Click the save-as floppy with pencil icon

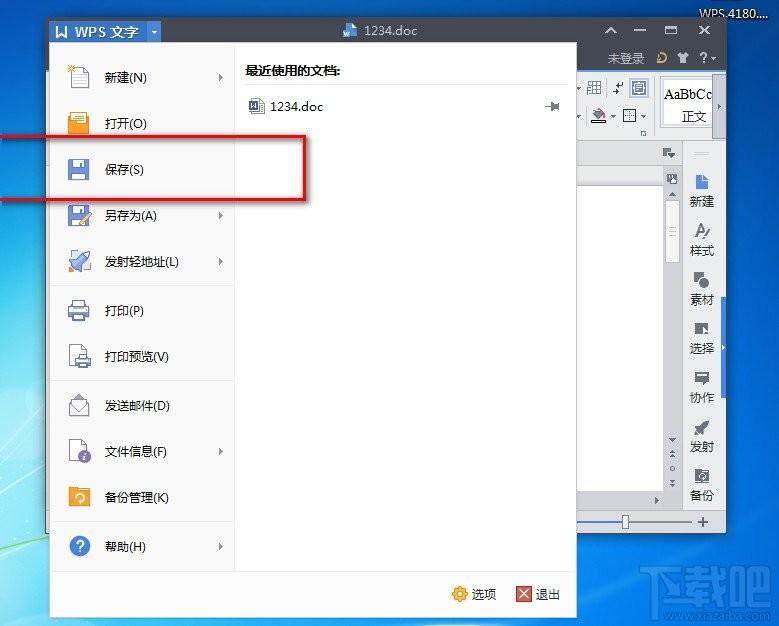coord(79,216)
